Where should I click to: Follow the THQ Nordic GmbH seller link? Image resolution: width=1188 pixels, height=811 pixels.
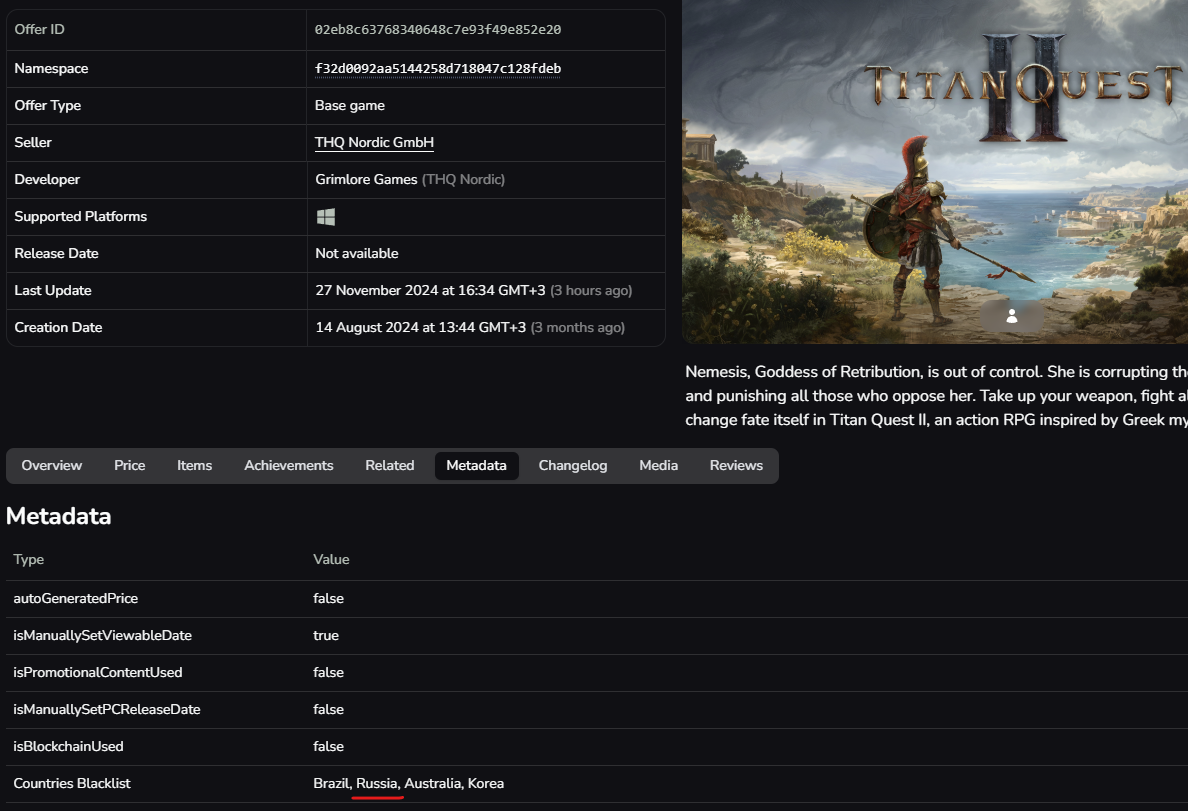click(x=374, y=142)
